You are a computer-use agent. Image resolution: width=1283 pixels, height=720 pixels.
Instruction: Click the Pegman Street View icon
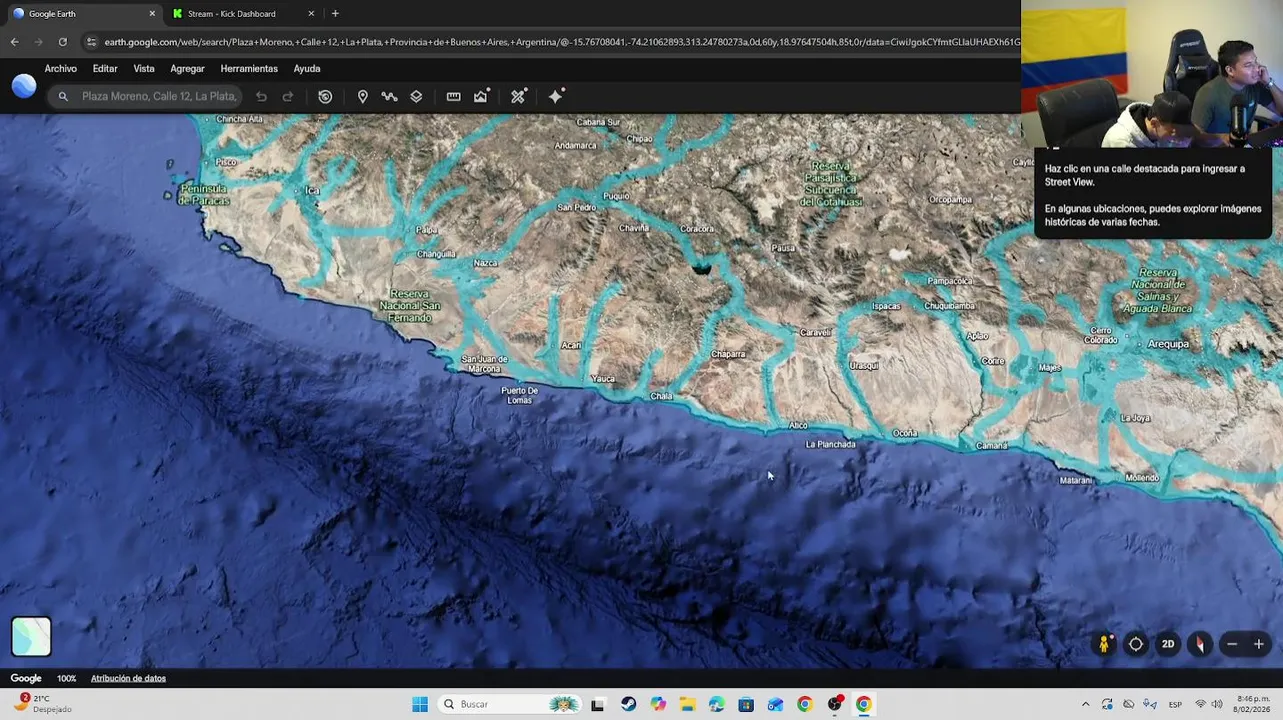pos(1104,644)
